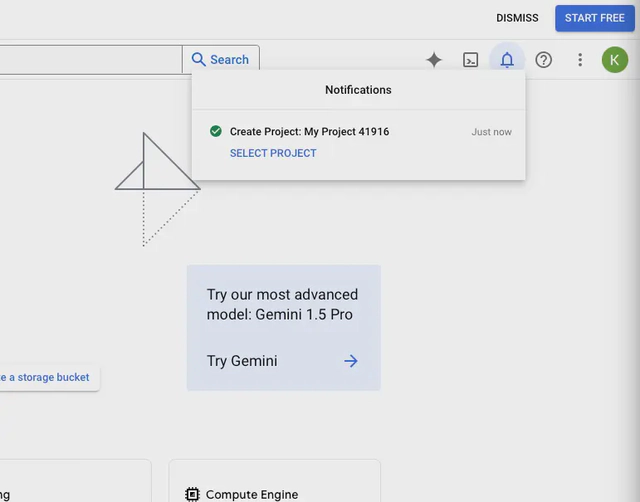The image size is (640, 502).
Task: Click SELECT PROJECT link
Action: point(273,153)
